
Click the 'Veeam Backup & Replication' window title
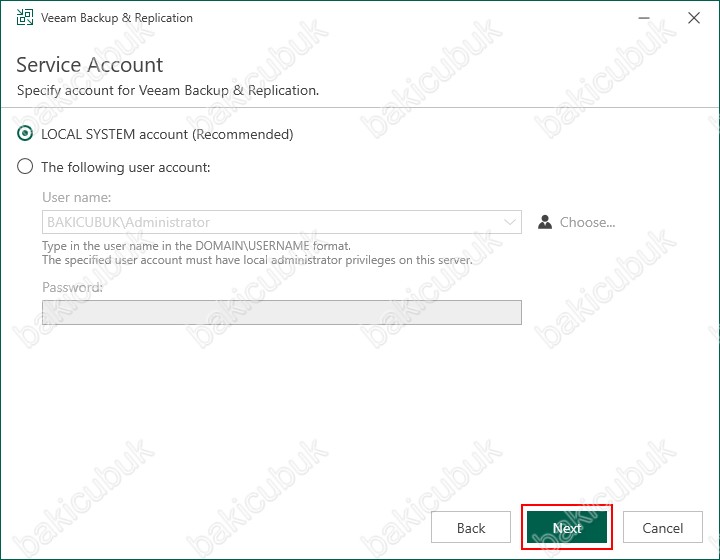pos(117,18)
